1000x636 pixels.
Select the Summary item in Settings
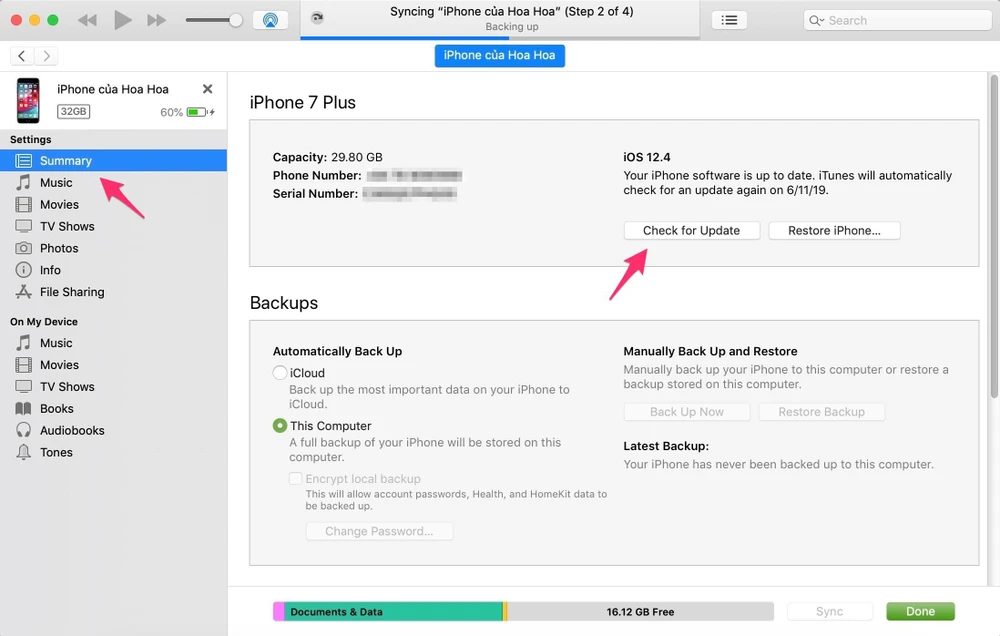tap(66, 161)
